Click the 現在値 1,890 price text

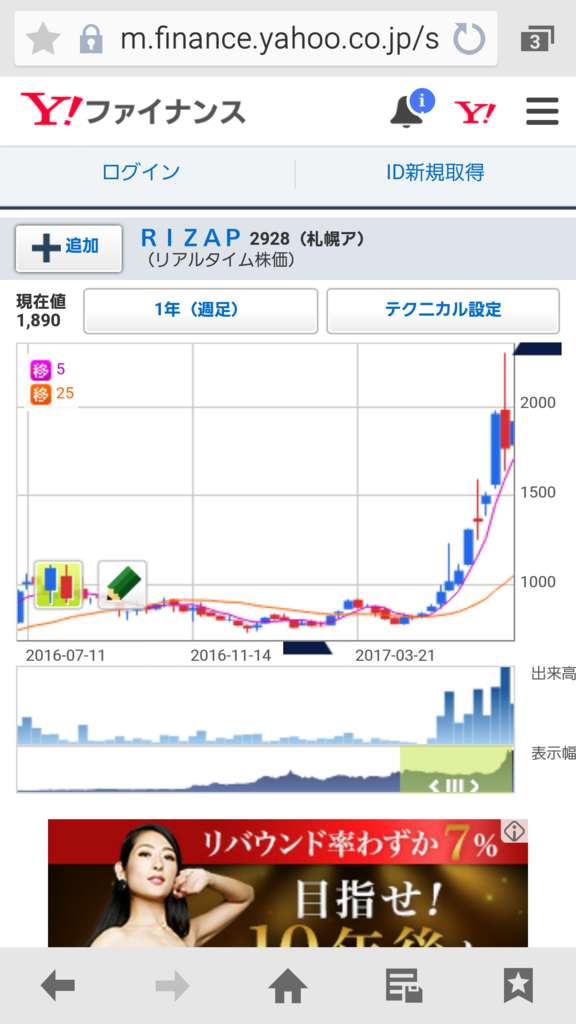pyautogui.click(x=40, y=311)
